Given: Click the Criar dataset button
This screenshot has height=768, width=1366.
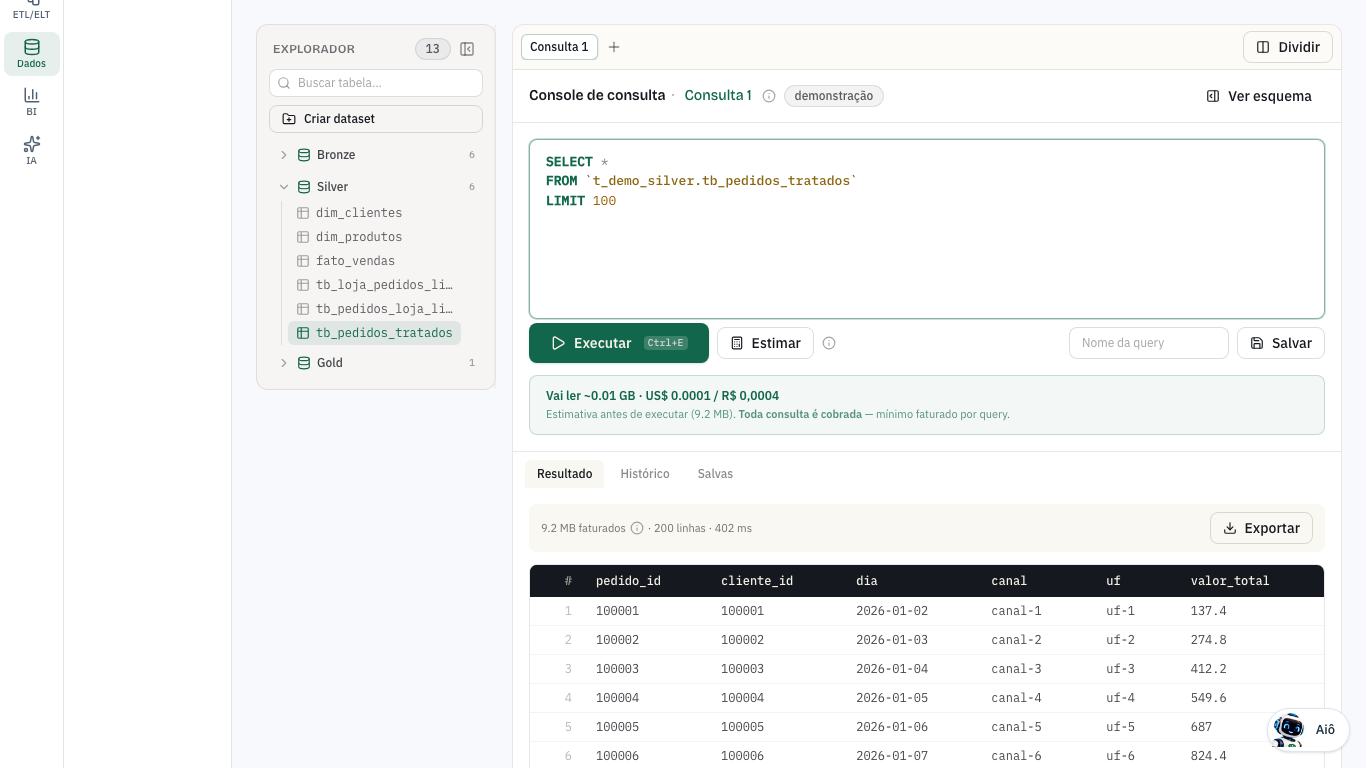Looking at the screenshot, I should (x=376, y=119).
